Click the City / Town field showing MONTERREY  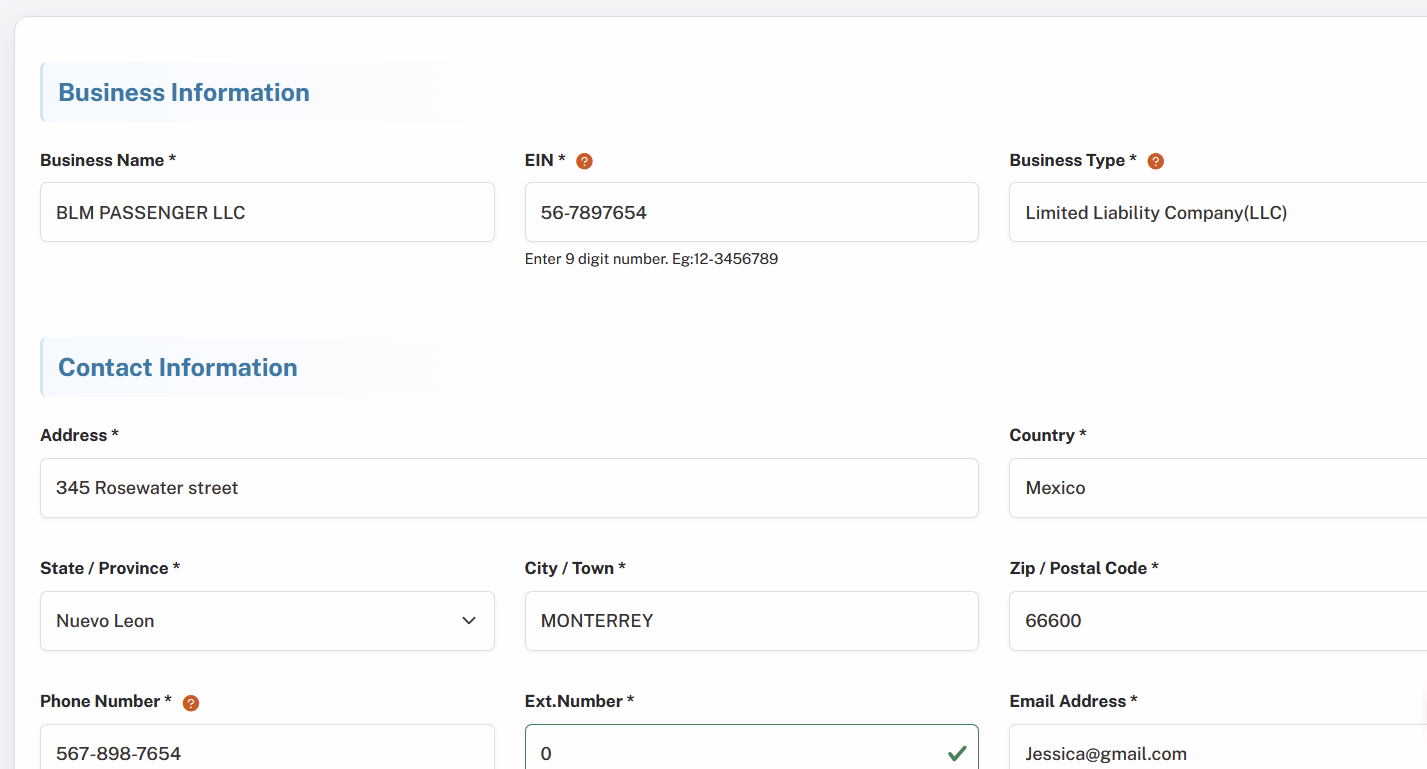(x=752, y=621)
